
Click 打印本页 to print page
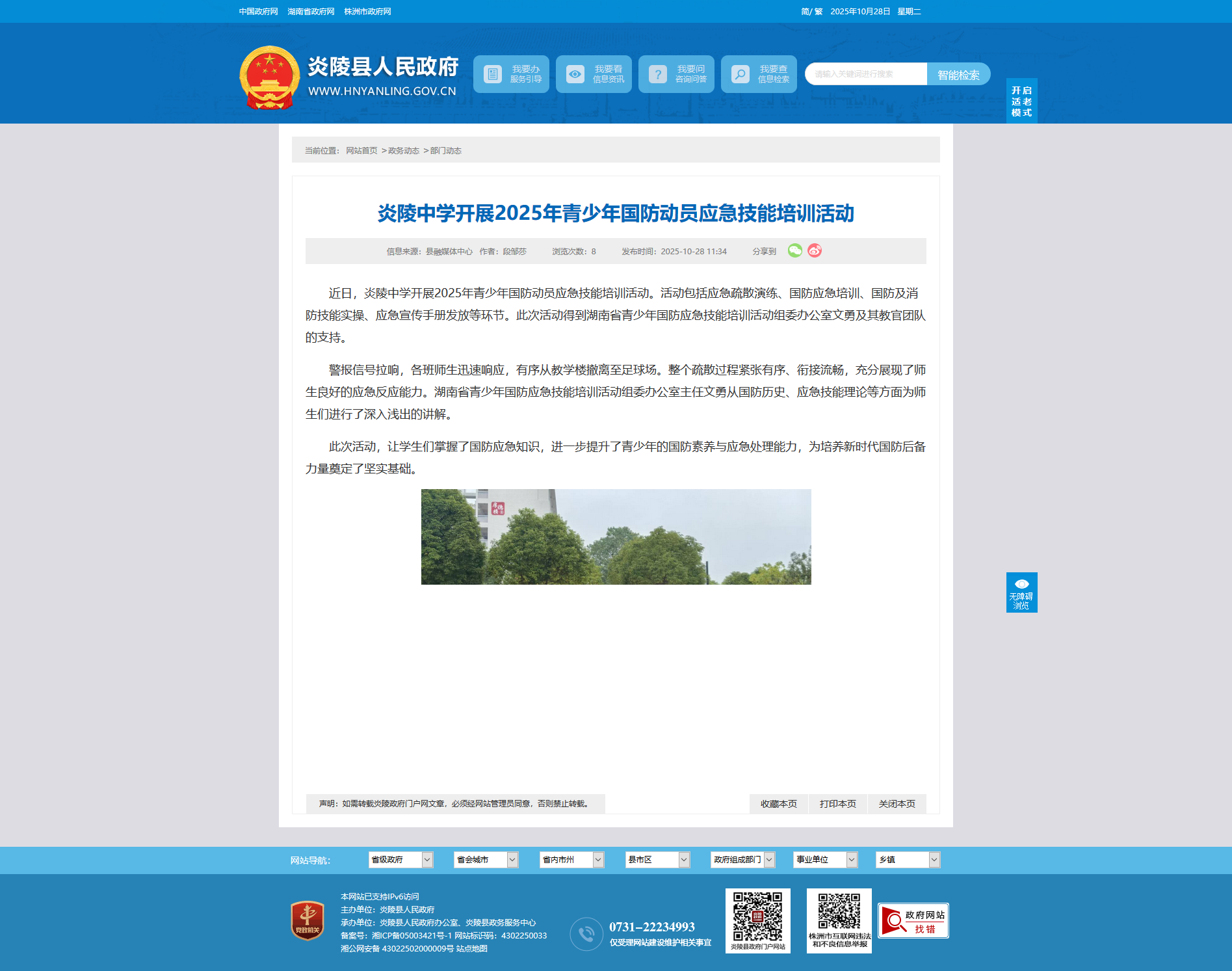point(837,804)
